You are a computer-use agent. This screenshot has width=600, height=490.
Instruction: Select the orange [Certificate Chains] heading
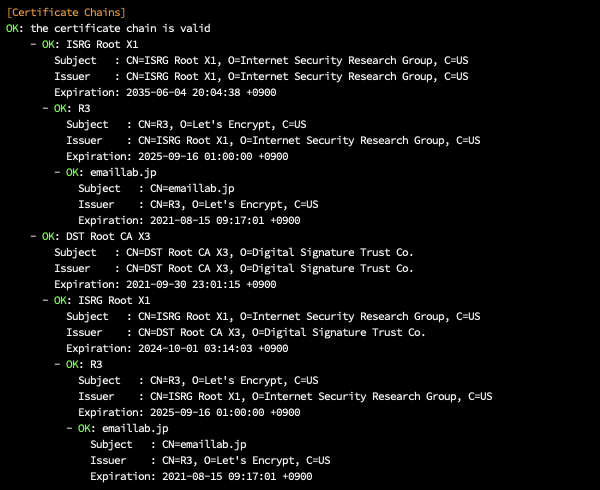(x=66, y=12)
